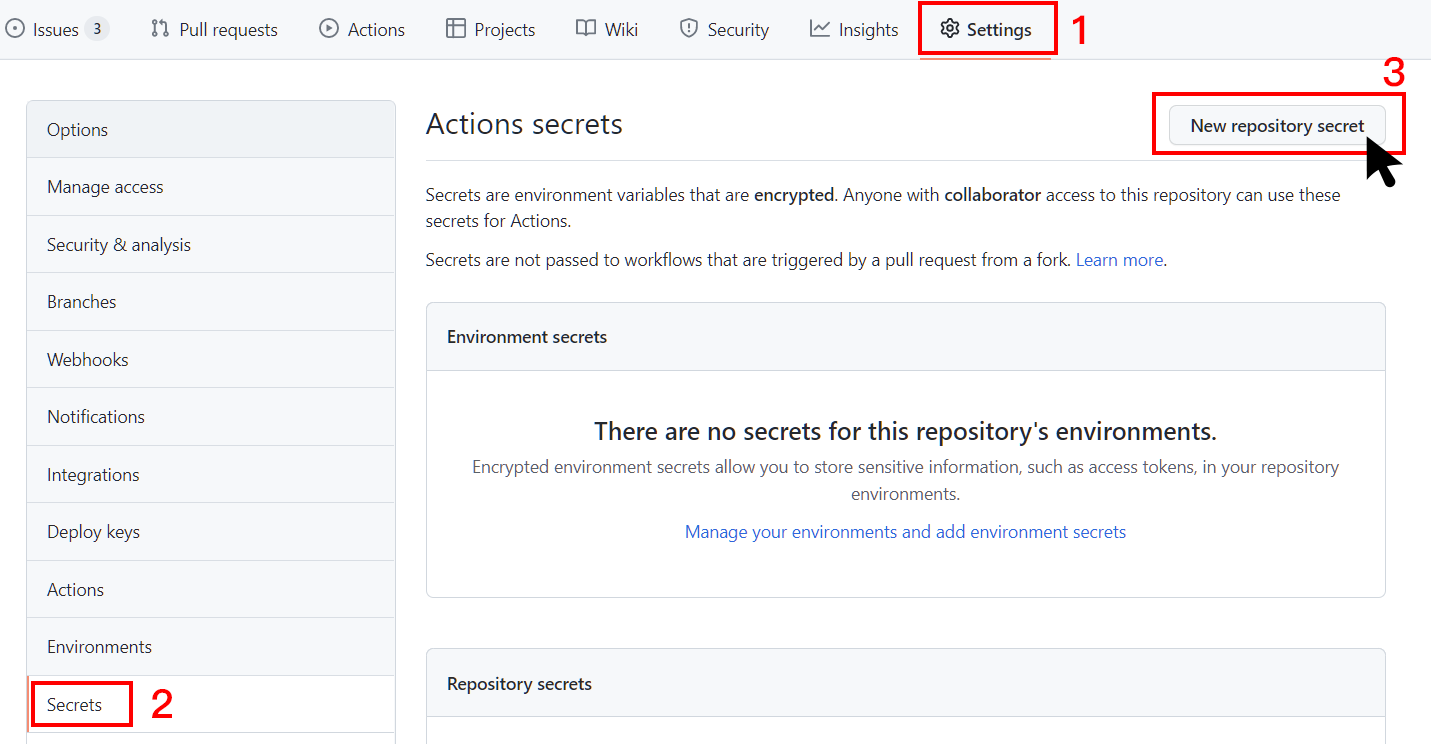Click the Security shield icon
The height and width of the screenshot is (744, 1431).
(x=689, y=29)
